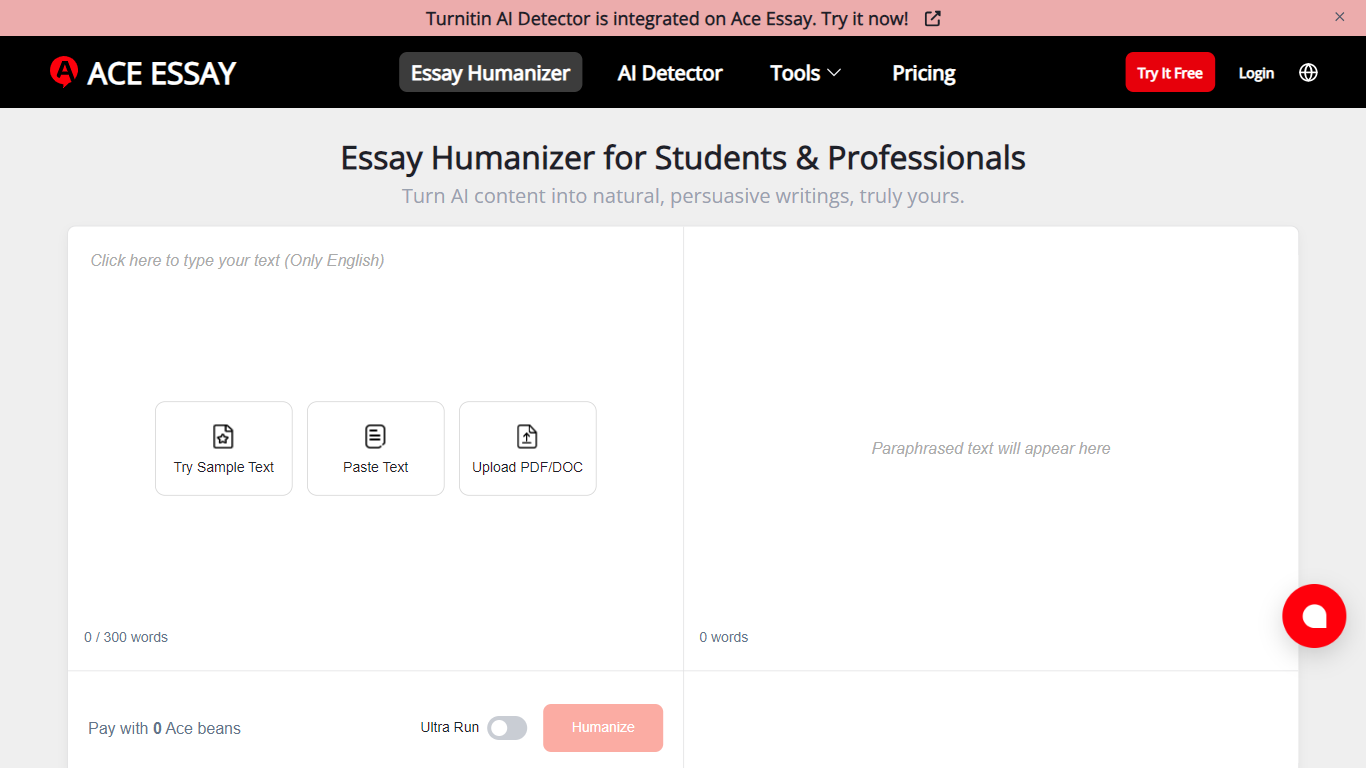Screen dimensions: 1366x768
Task: Click the Paste Text clipboard icon
Action: [375, 436]
